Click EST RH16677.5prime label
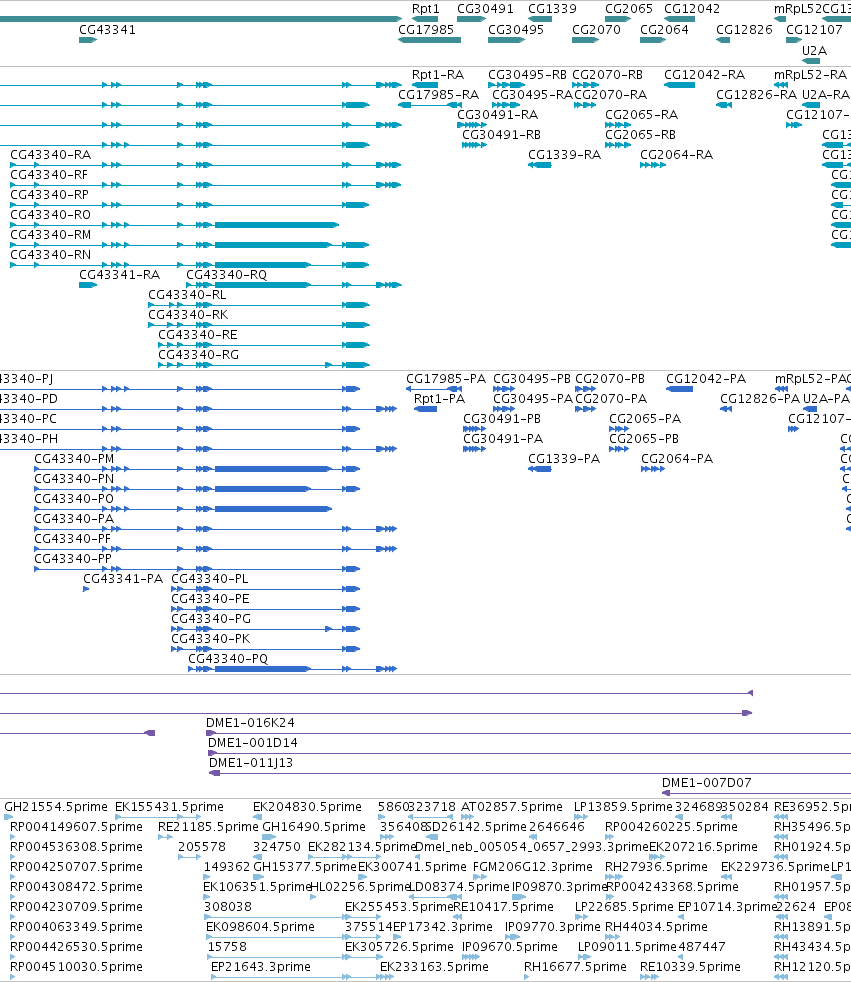Viewport: 851px width, 982px height. (x=575, y=968)
